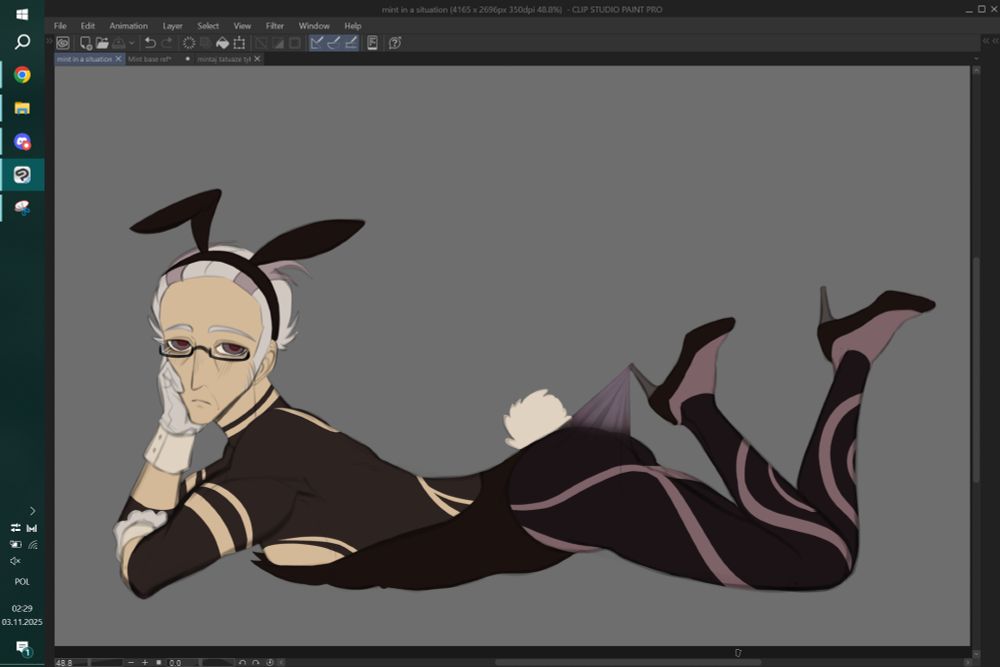Viewport: 1000px width, 667px height.
Task: Open Chrome from the Windows taskbar
Action: click(x=22, y=75)
